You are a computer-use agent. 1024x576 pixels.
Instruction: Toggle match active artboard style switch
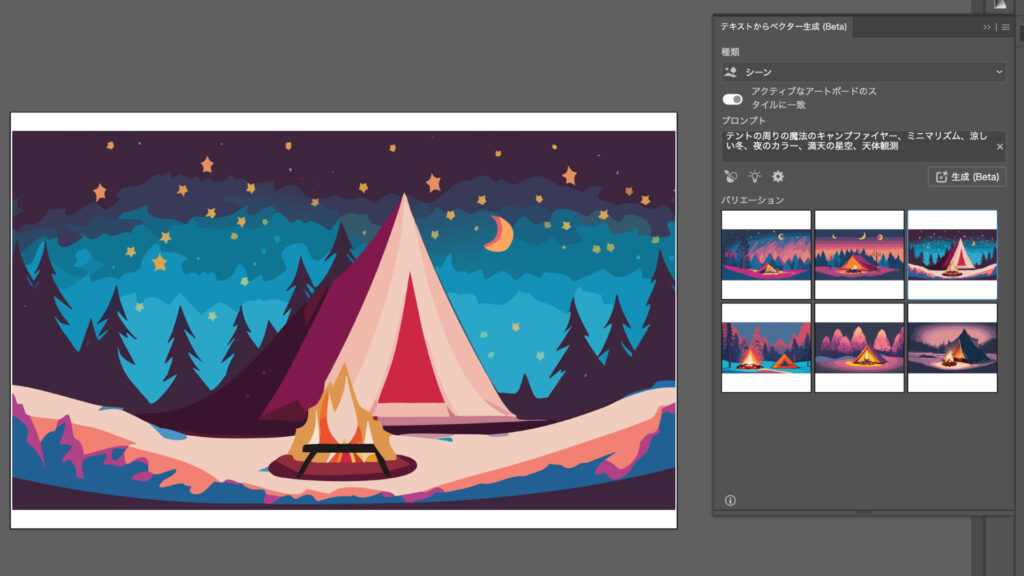pos(733,99)
